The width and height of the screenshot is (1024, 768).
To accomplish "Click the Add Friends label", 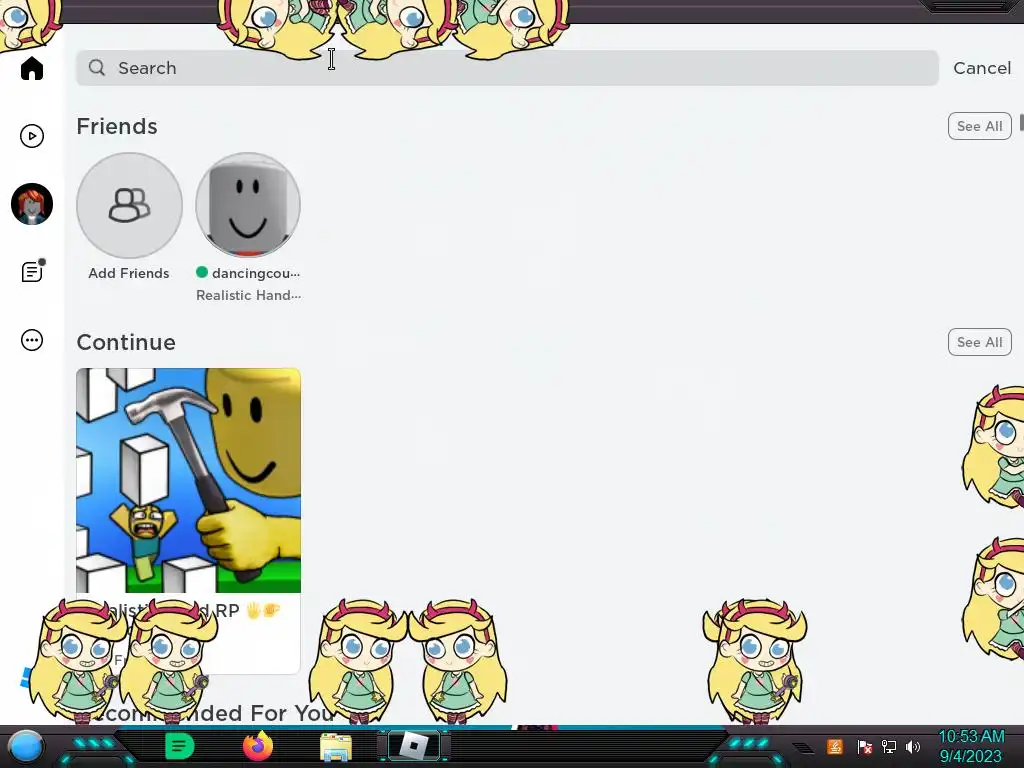I will tap(129, 273).
